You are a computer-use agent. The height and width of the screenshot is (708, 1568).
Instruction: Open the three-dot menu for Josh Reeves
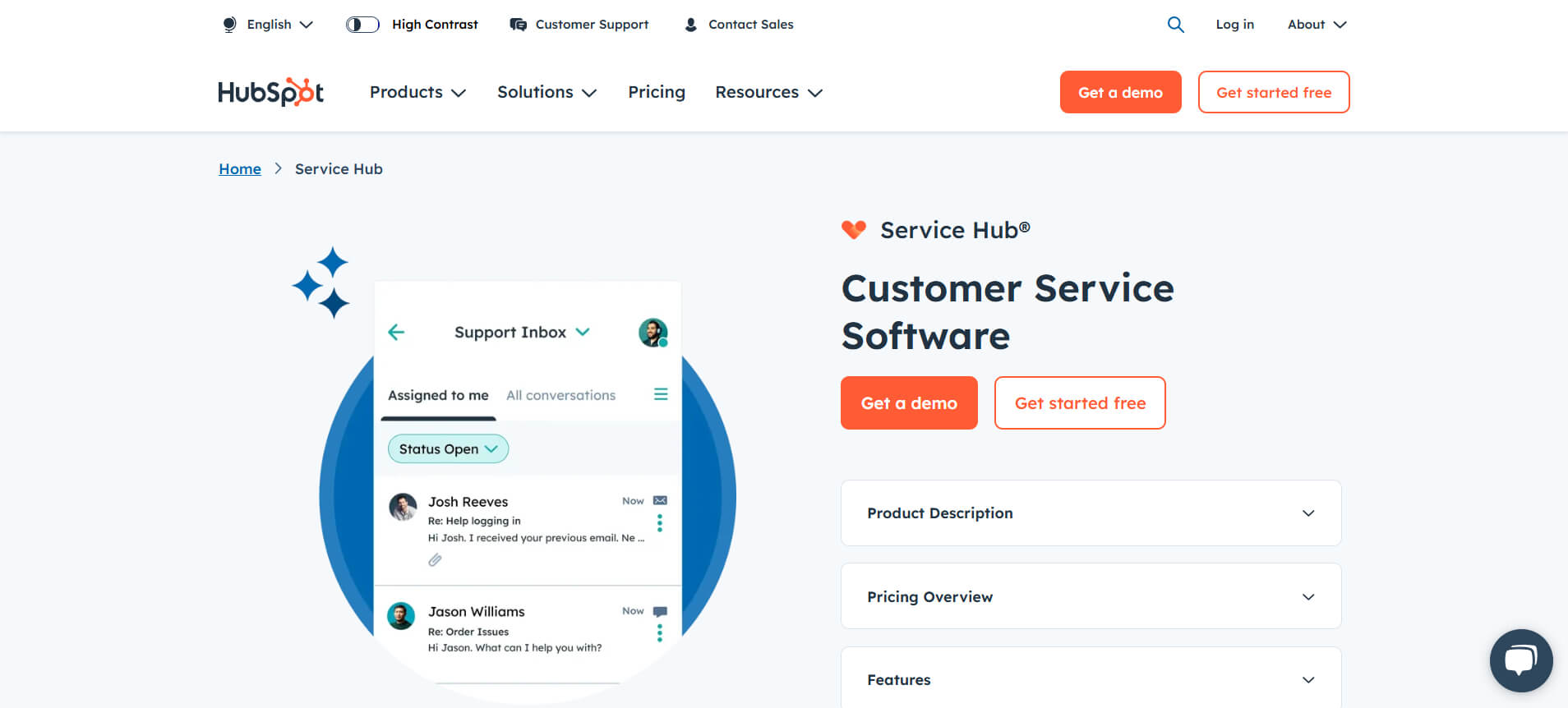click(x=660, y=523)
